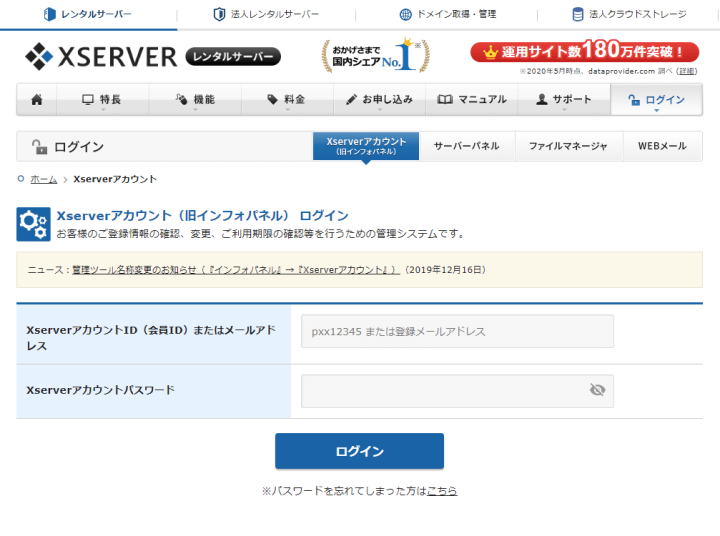
Task: Open the 詳細 link under the banner
Action: [687, 71]
